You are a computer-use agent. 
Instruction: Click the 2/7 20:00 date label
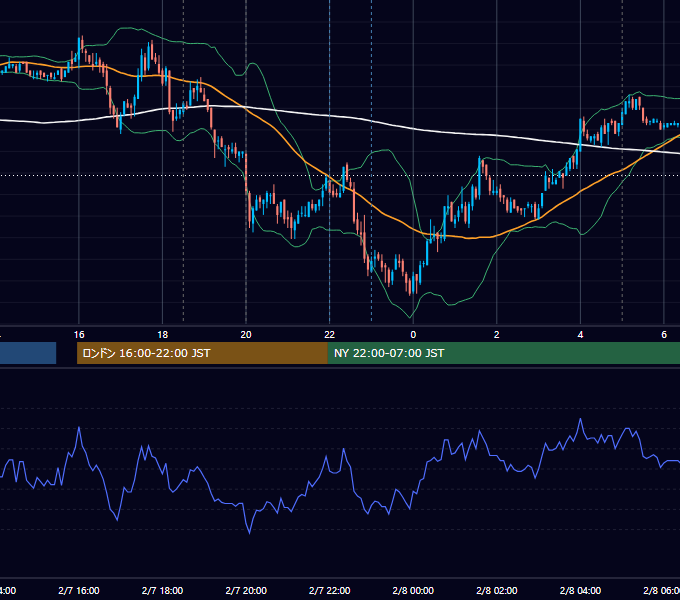click(246, 590)
